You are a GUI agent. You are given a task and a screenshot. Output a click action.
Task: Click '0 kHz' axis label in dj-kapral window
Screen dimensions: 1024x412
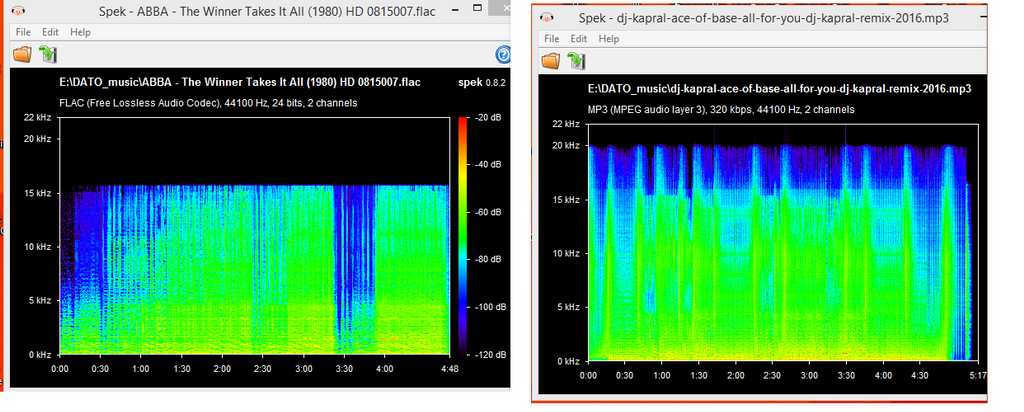point(569,361)
